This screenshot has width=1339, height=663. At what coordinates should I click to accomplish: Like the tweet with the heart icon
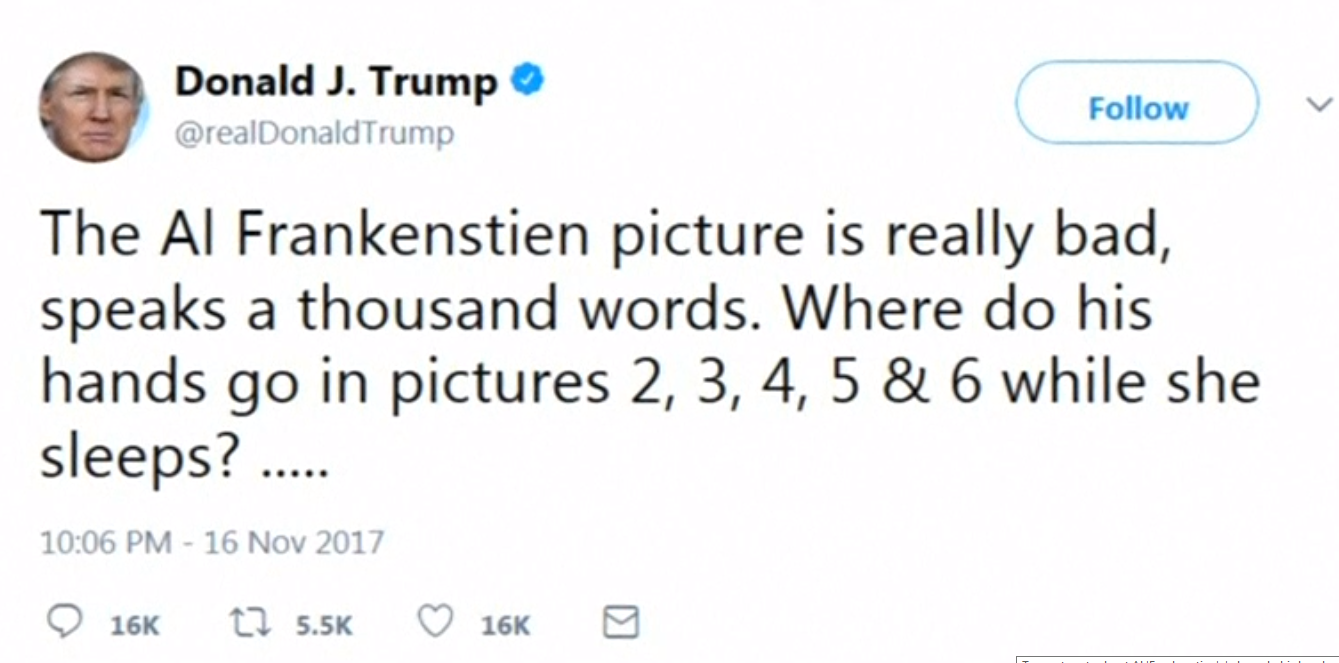(x=435, y=623)
